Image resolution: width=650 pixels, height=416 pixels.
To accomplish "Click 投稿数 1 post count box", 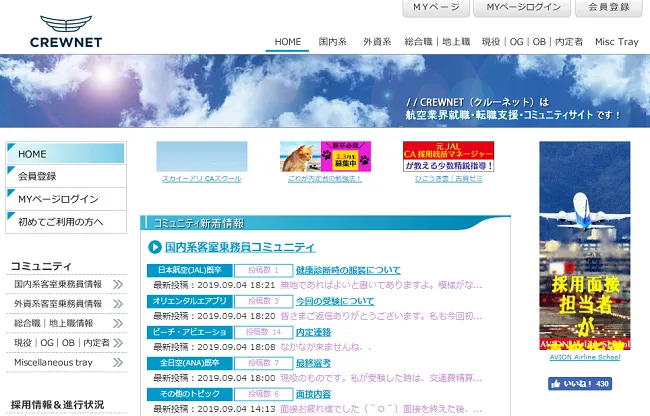I will coord(264,270).
